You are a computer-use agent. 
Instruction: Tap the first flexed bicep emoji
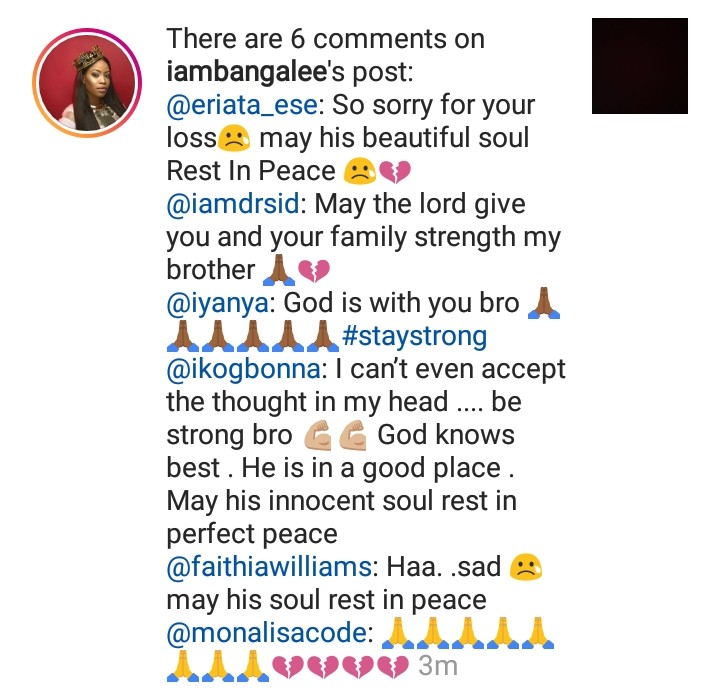pos(318,435)
